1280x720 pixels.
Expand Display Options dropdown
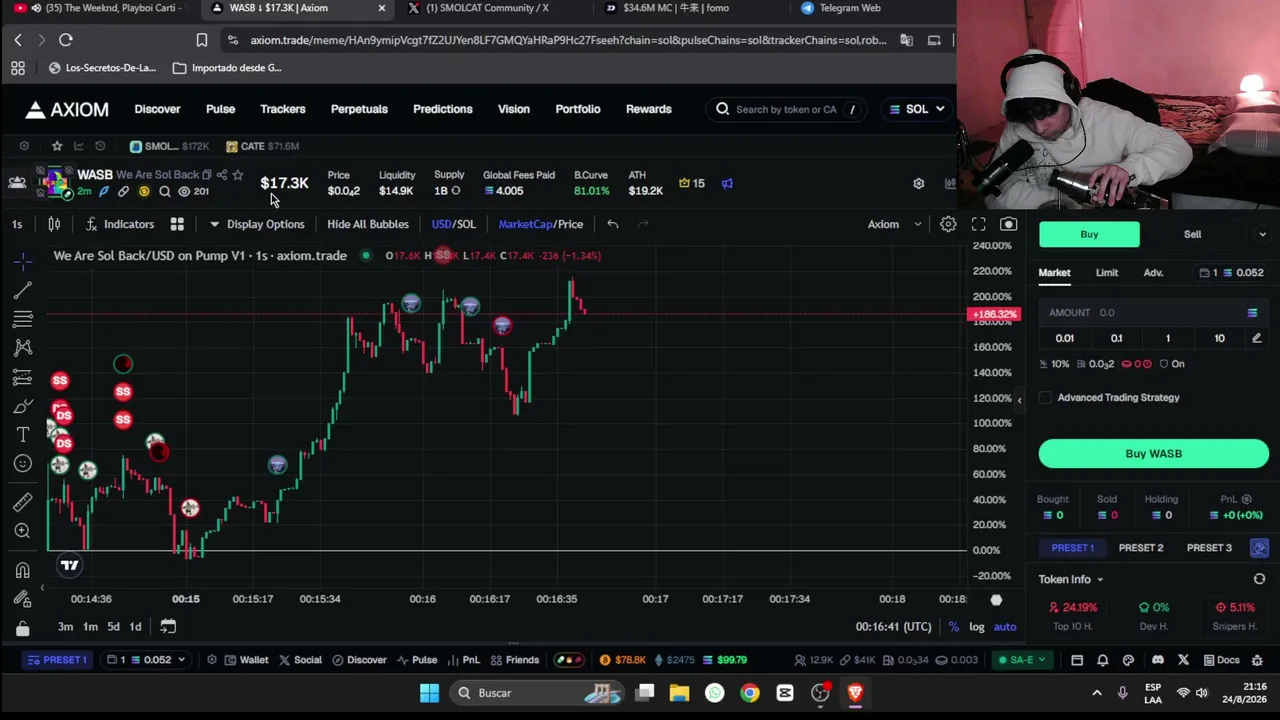coord(257,224)
